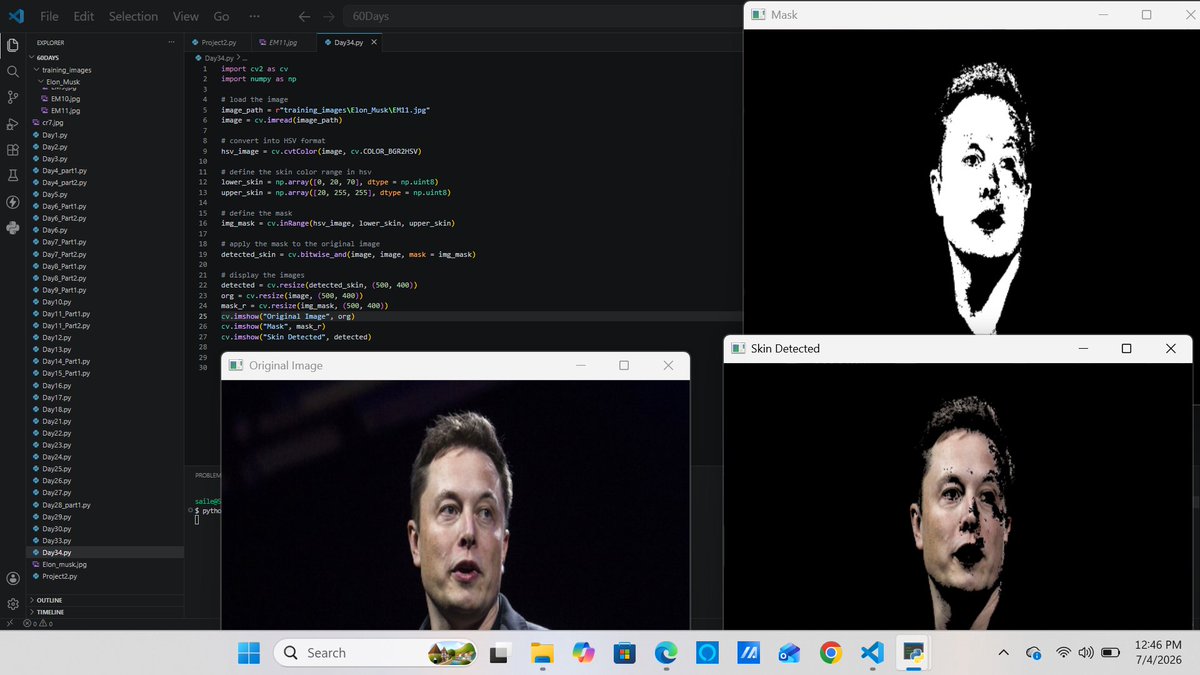The width and height of the screenshot is (1200, 675).
Task: Open Project2.py in explorer file list
Action: [x=59, y=576]
